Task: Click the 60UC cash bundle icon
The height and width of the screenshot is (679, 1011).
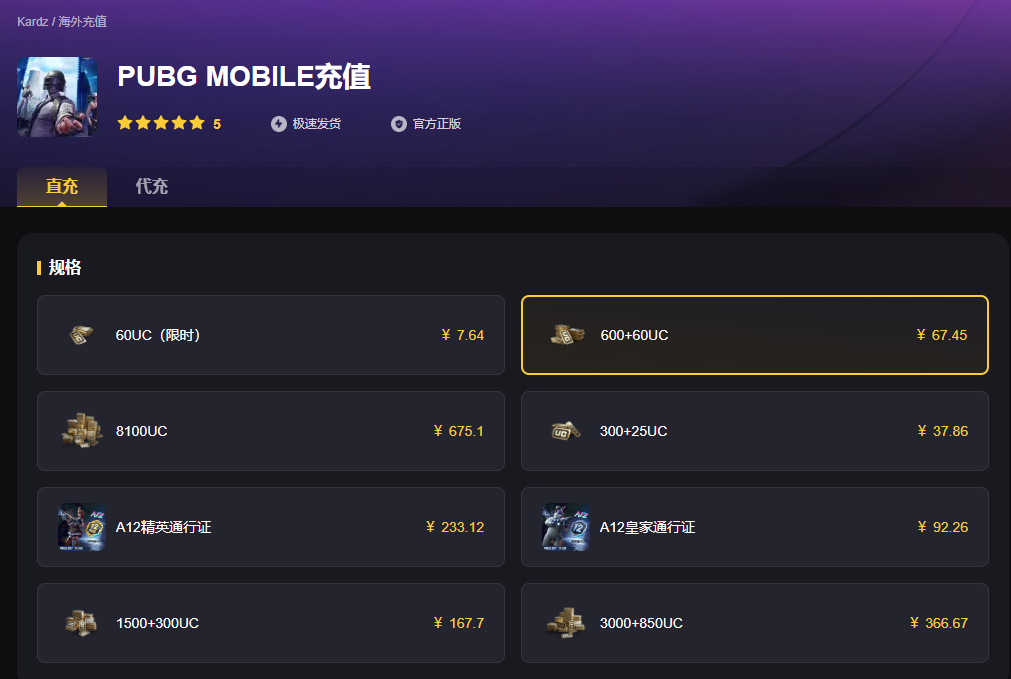Action: tap(81, 335)
